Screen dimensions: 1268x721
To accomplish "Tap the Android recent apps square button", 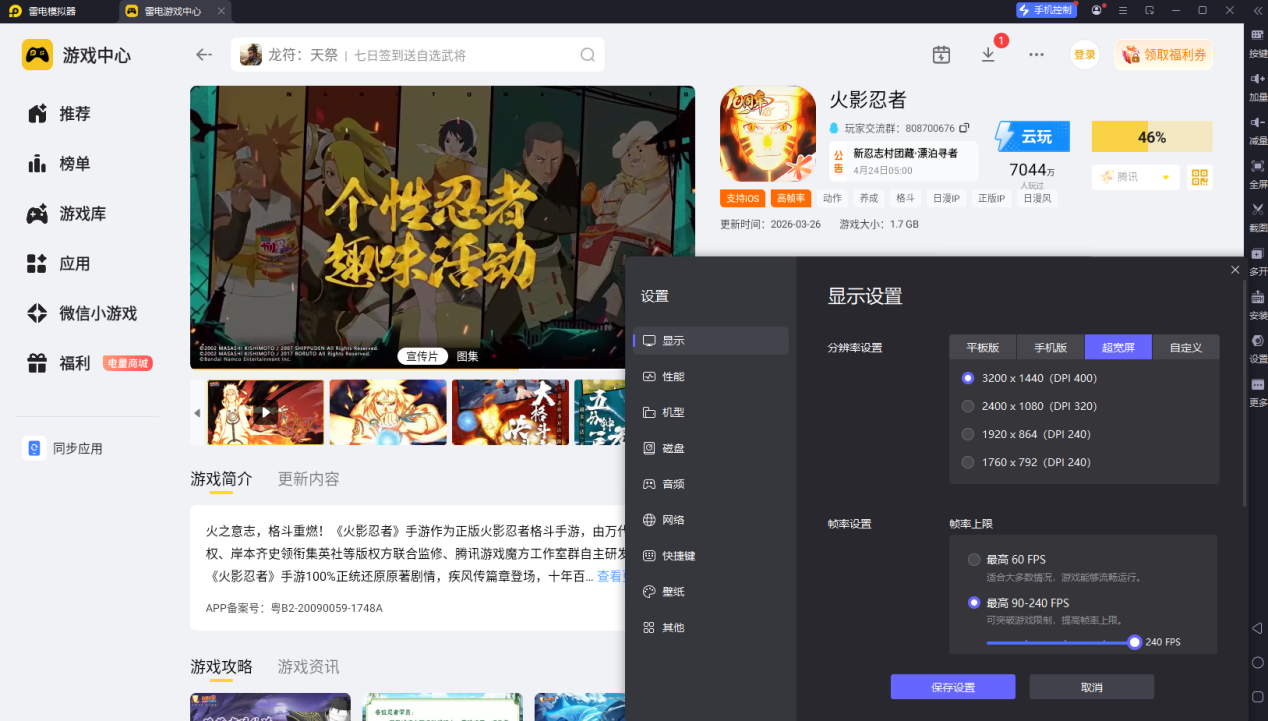I will point(1257,696).
